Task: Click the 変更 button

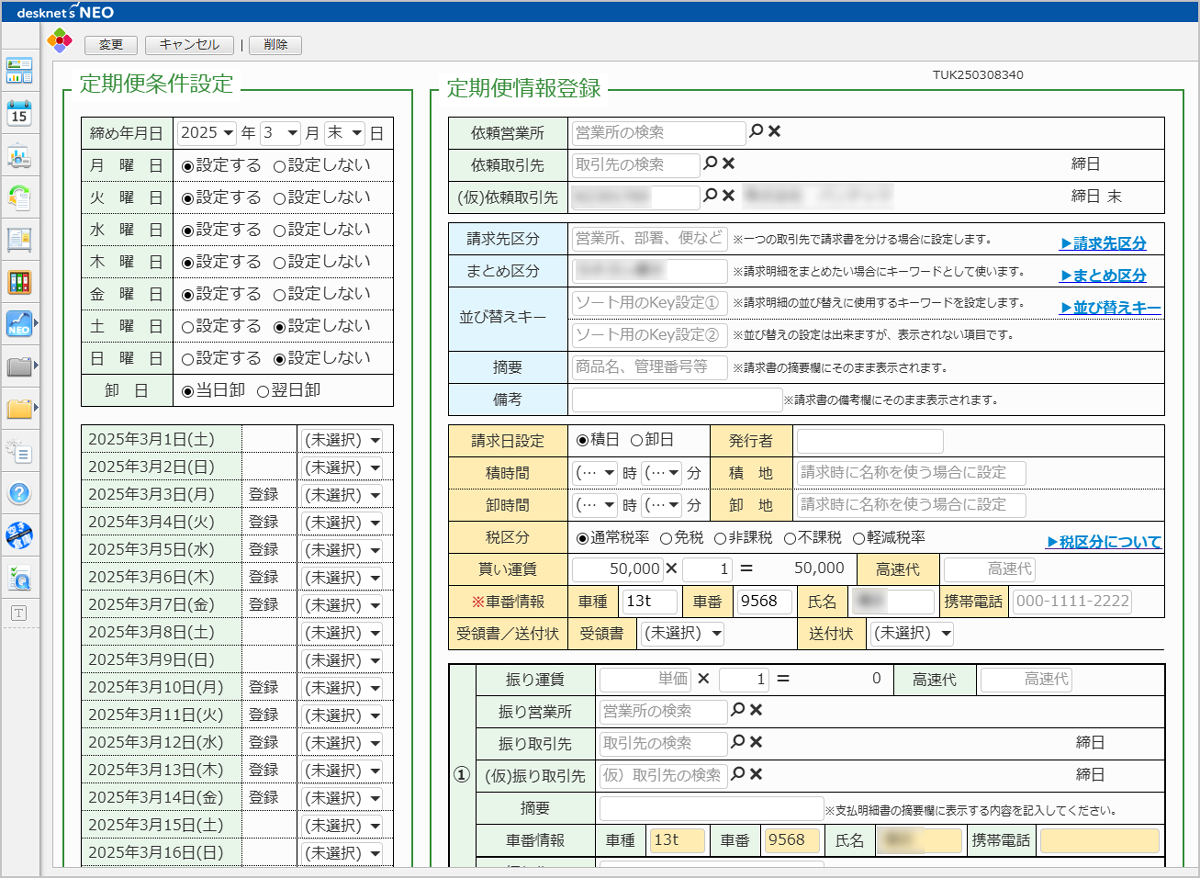Action: 111,45
